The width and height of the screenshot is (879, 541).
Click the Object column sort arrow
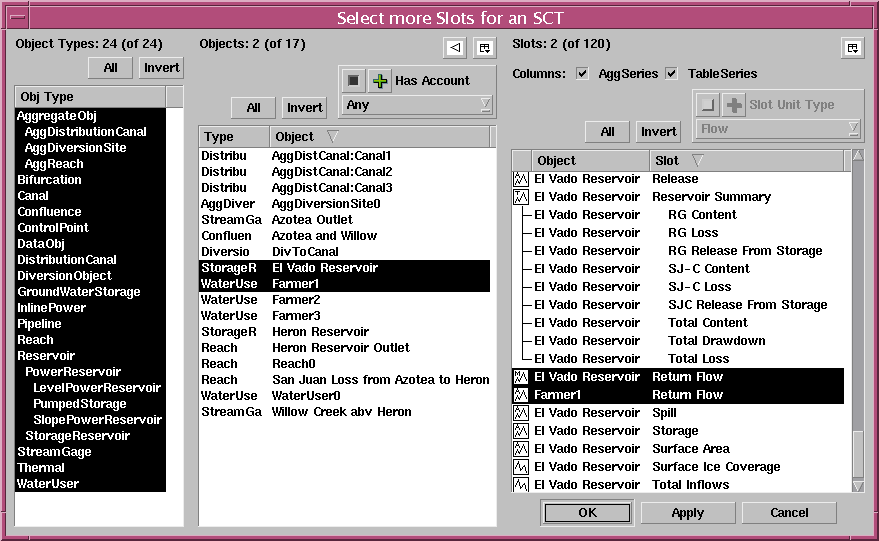coord(332,137)
